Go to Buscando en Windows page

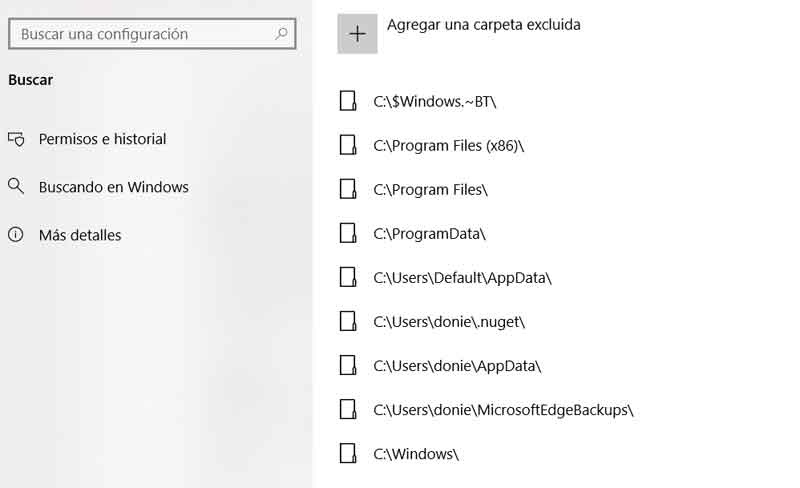click(113, 187)
